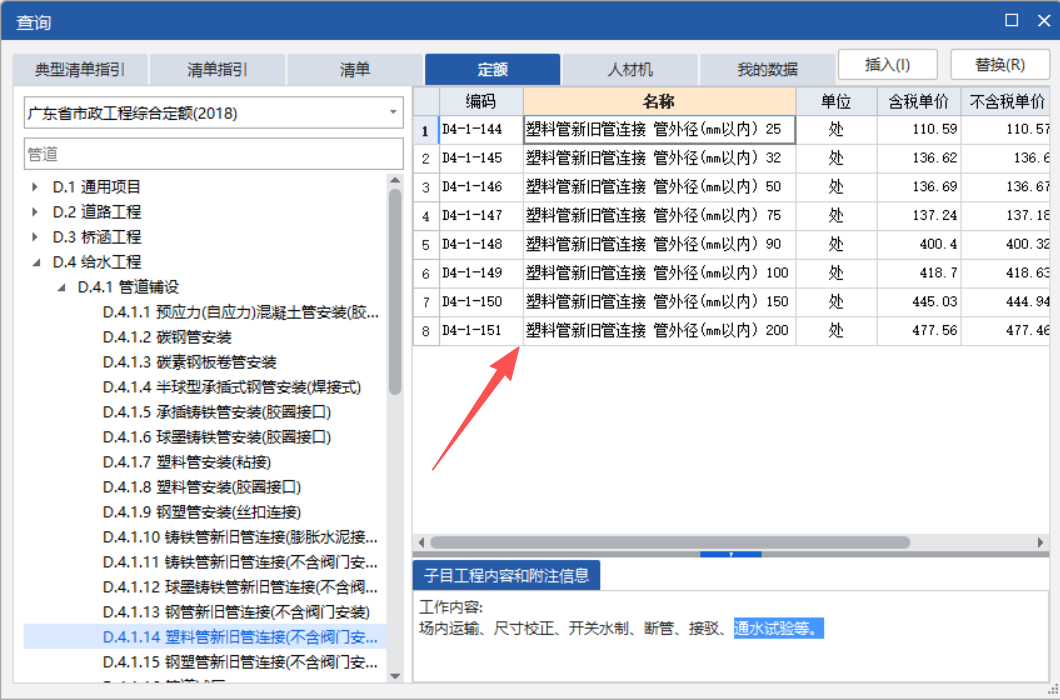This screenshot has width=1060, height=700.
Task: Click the splitter collapse handle above info panel
Action: [x=731, y=554]
